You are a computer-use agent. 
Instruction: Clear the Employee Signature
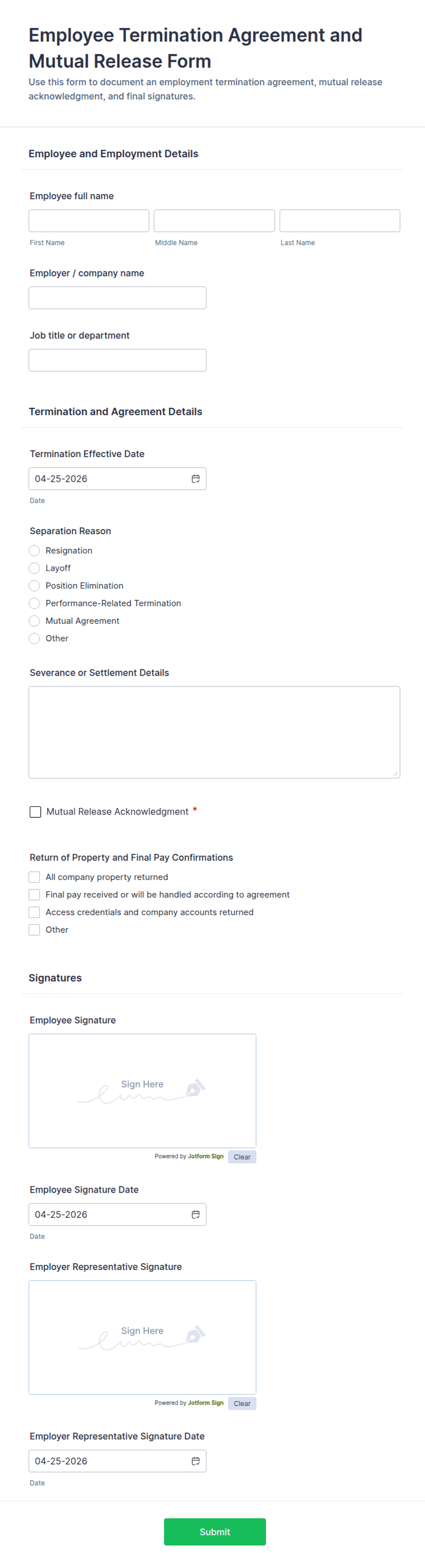[242, 1157]
